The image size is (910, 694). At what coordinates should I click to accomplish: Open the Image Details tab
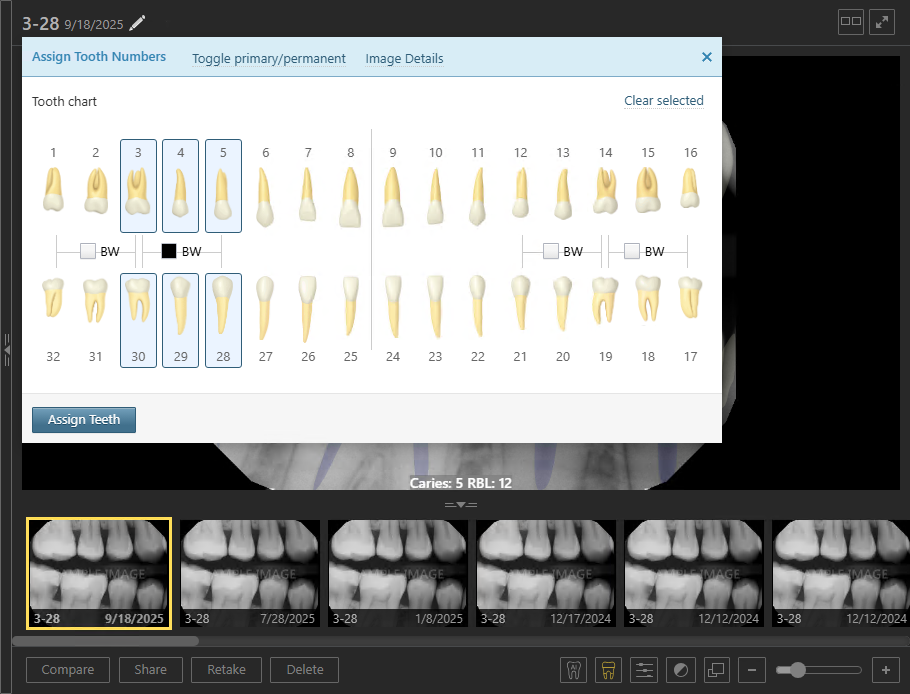404,59
